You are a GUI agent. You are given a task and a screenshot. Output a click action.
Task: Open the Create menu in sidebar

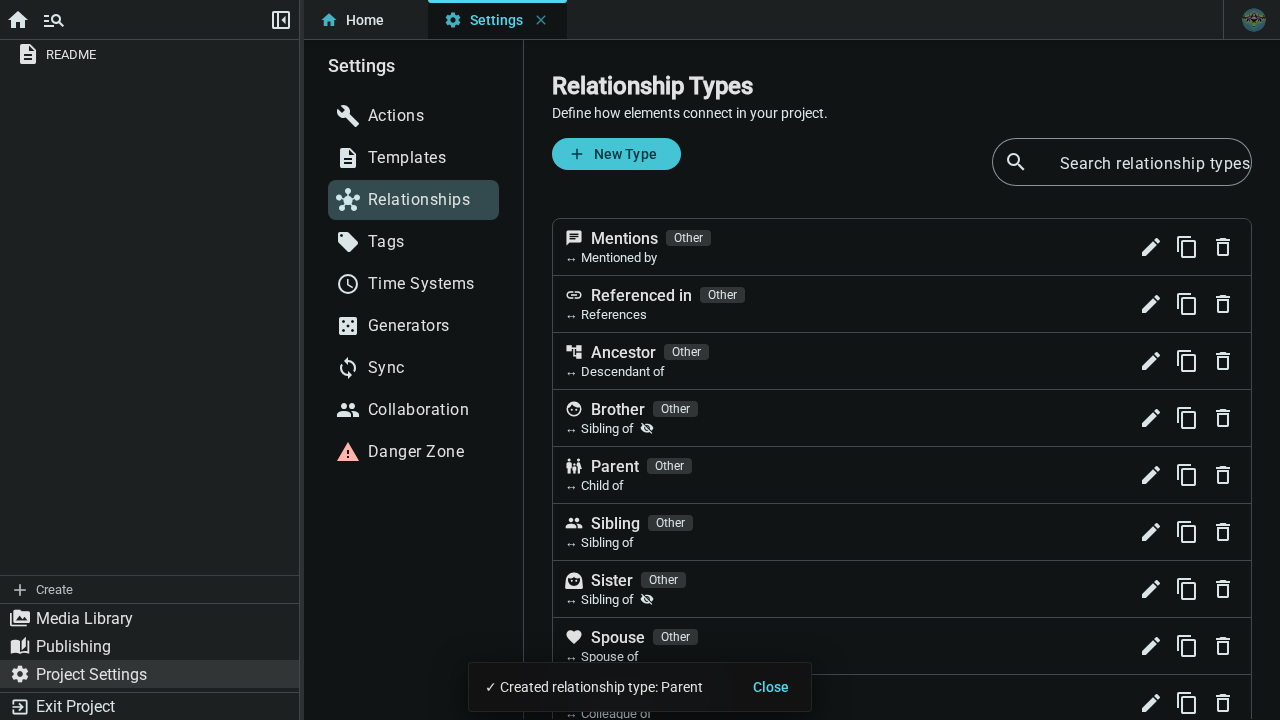[150, 590]
